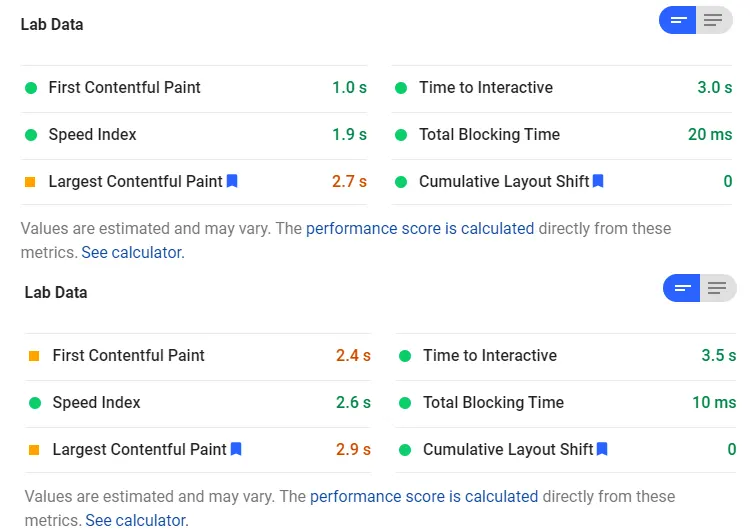Open second 'performance score is calculated' link
The height and width of the screenshot is (530, 750).
(424, 497)
